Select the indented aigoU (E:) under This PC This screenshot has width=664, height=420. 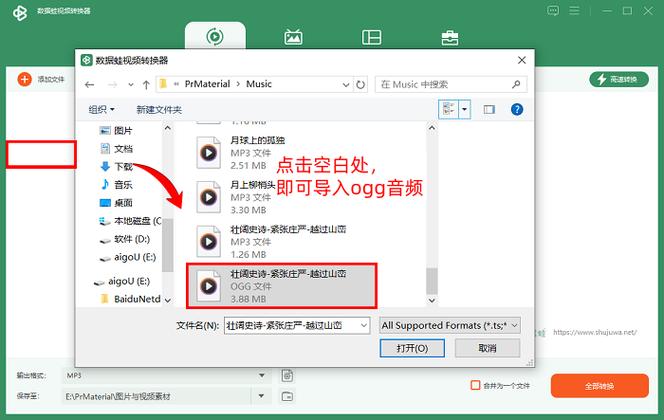click(x=127, y=257)
